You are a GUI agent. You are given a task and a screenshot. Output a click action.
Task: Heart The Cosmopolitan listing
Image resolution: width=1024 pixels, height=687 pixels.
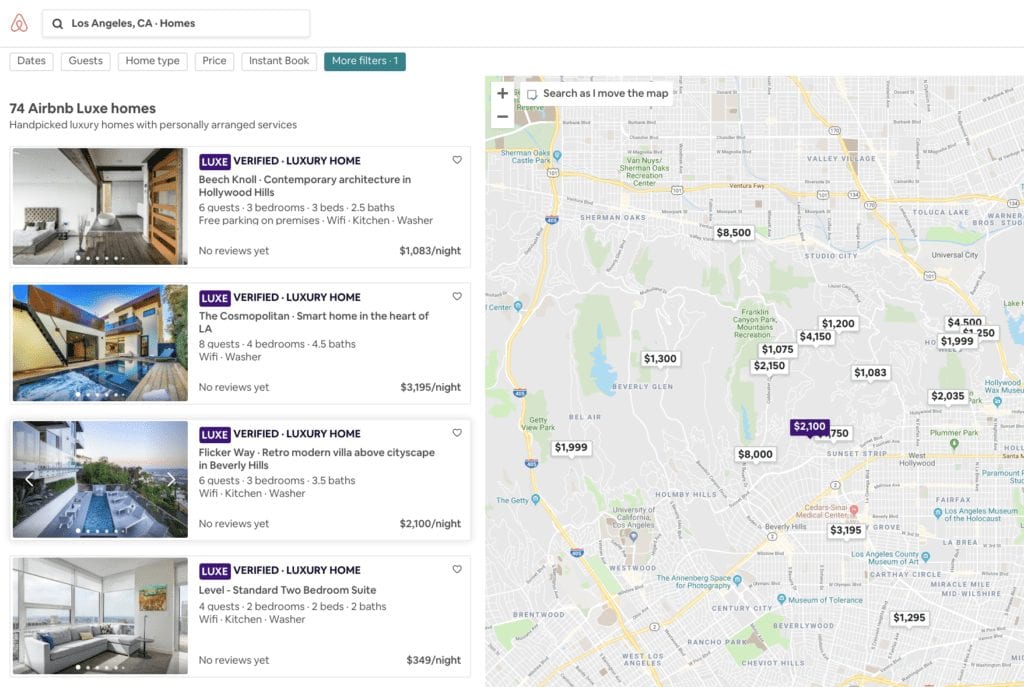(457, 297)
